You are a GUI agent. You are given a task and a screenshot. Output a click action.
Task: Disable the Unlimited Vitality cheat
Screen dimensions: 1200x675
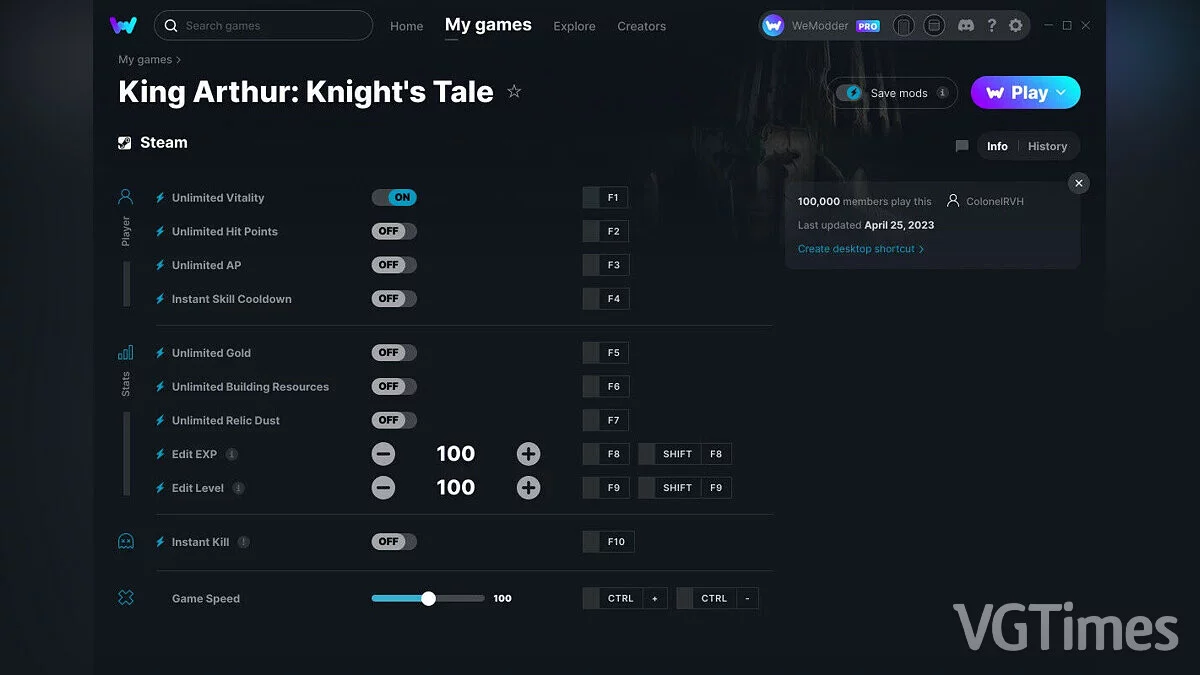pyautogui.click(x=394, y=197)
